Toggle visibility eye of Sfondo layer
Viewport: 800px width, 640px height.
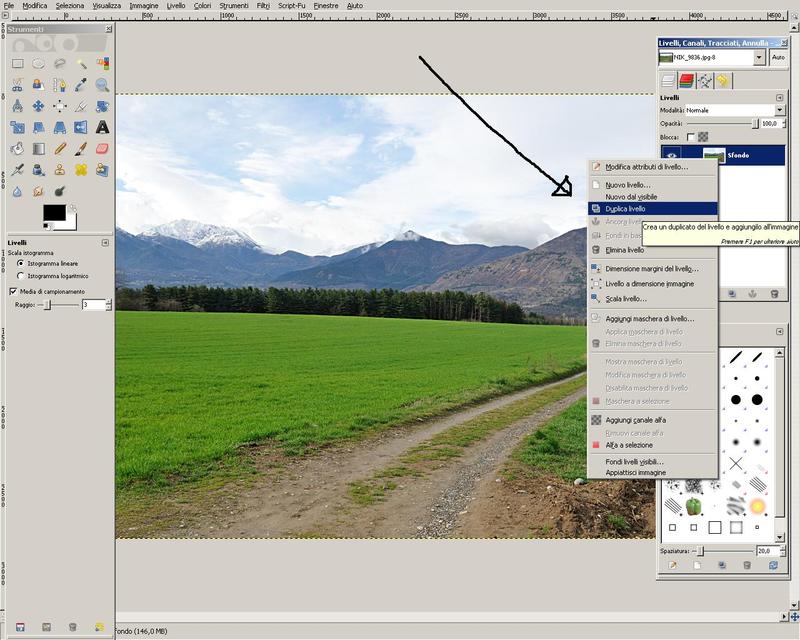[x=672, y=155]
